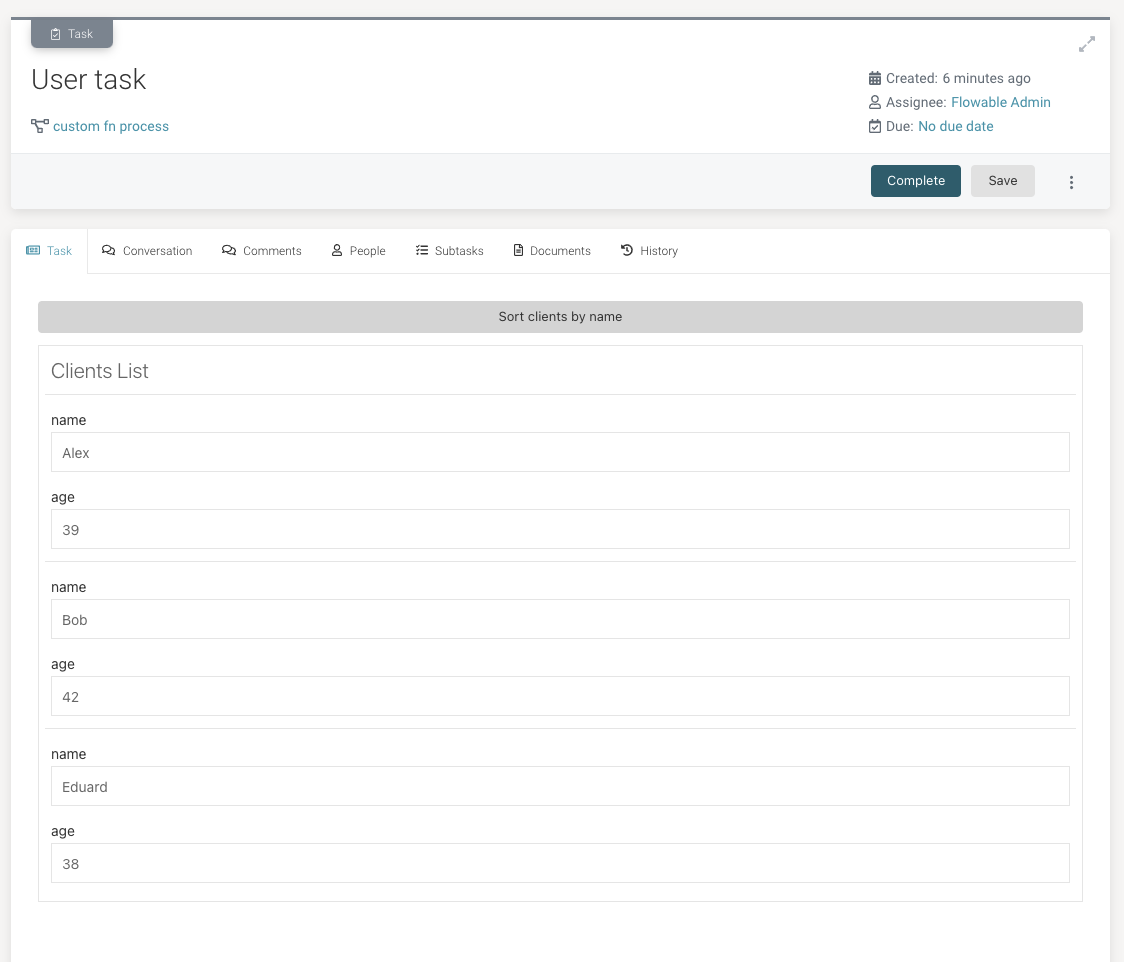Image resolution: width=1124 pixels, height=962 pixels.
Task: Open the Conversation tab
Action: tap(147, 251)
